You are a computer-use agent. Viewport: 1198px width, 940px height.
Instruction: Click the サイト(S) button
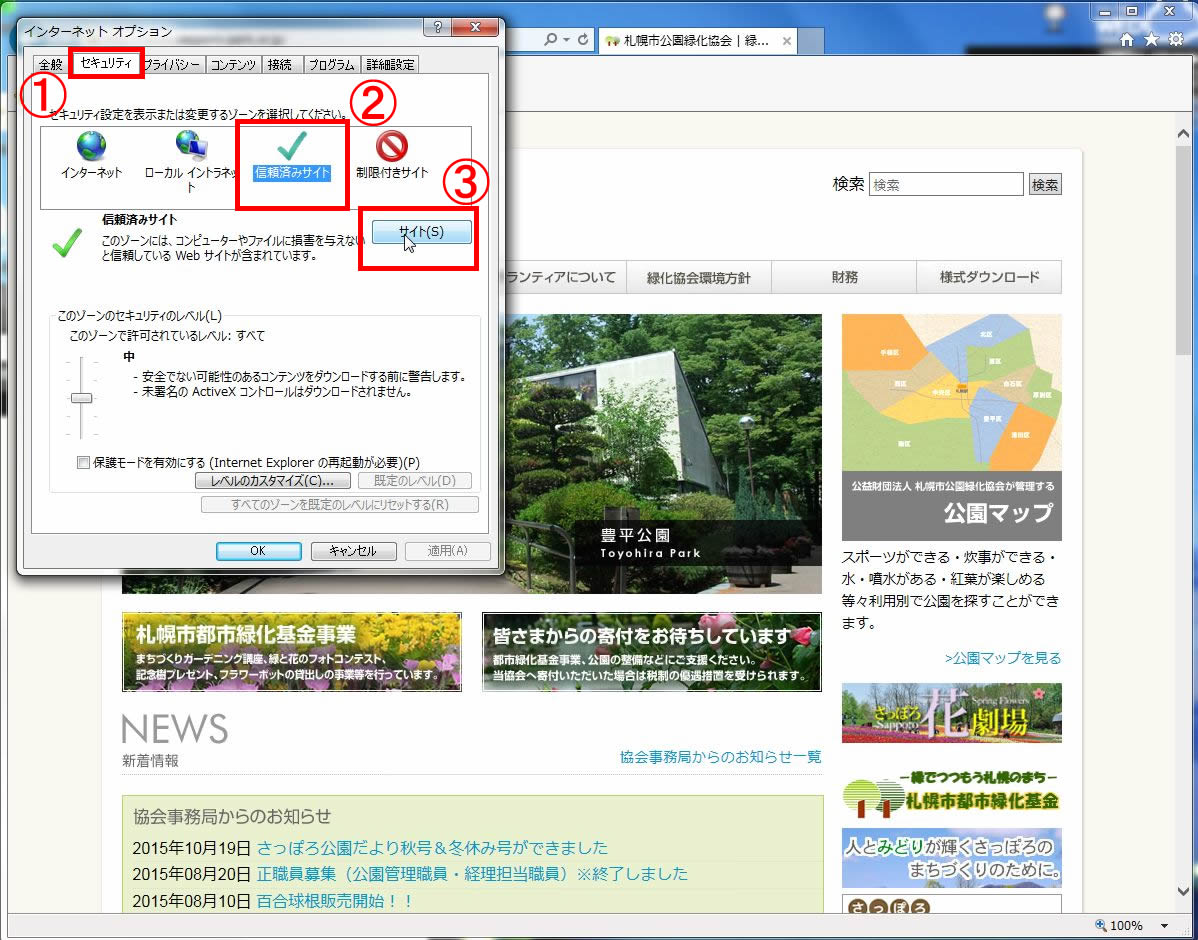(418, 231)
